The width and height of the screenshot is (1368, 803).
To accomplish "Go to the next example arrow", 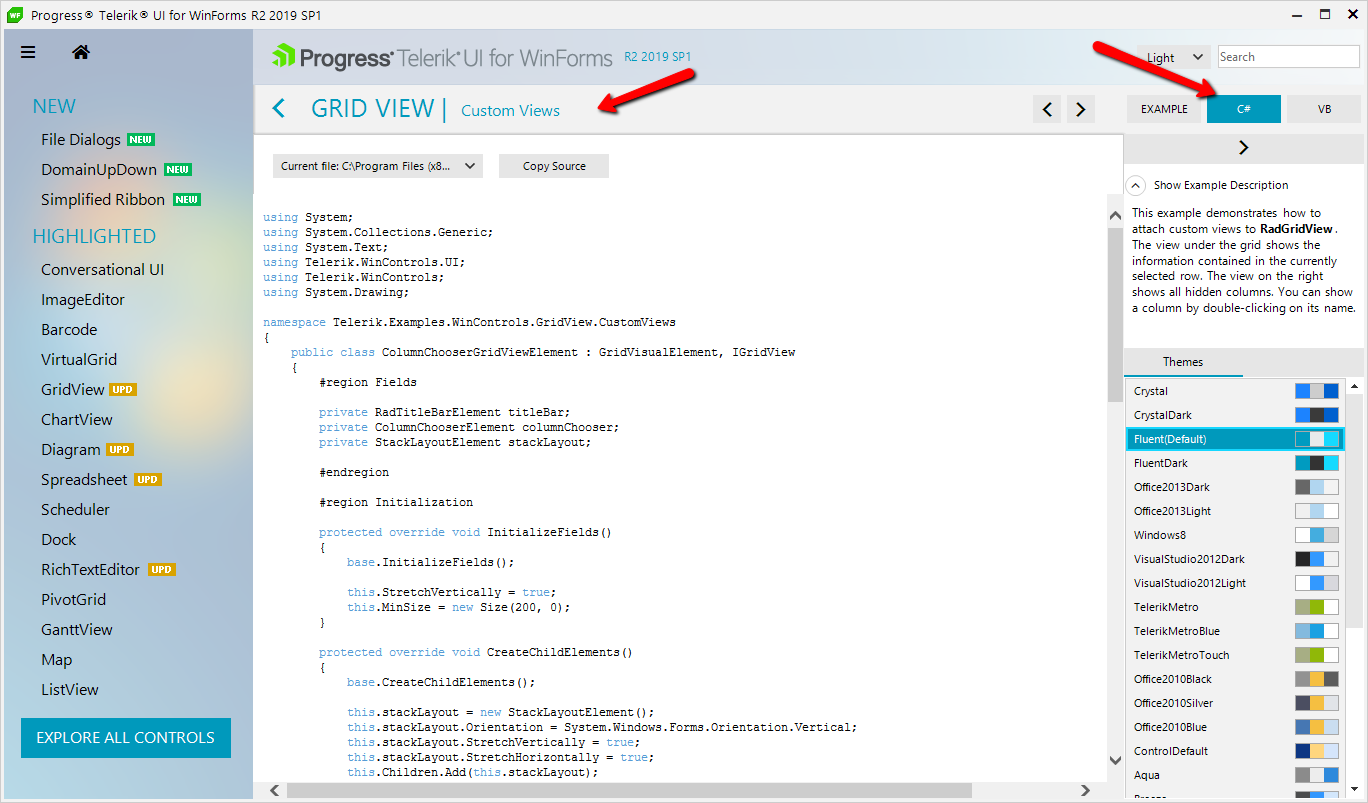I will tap(1080, 109).
